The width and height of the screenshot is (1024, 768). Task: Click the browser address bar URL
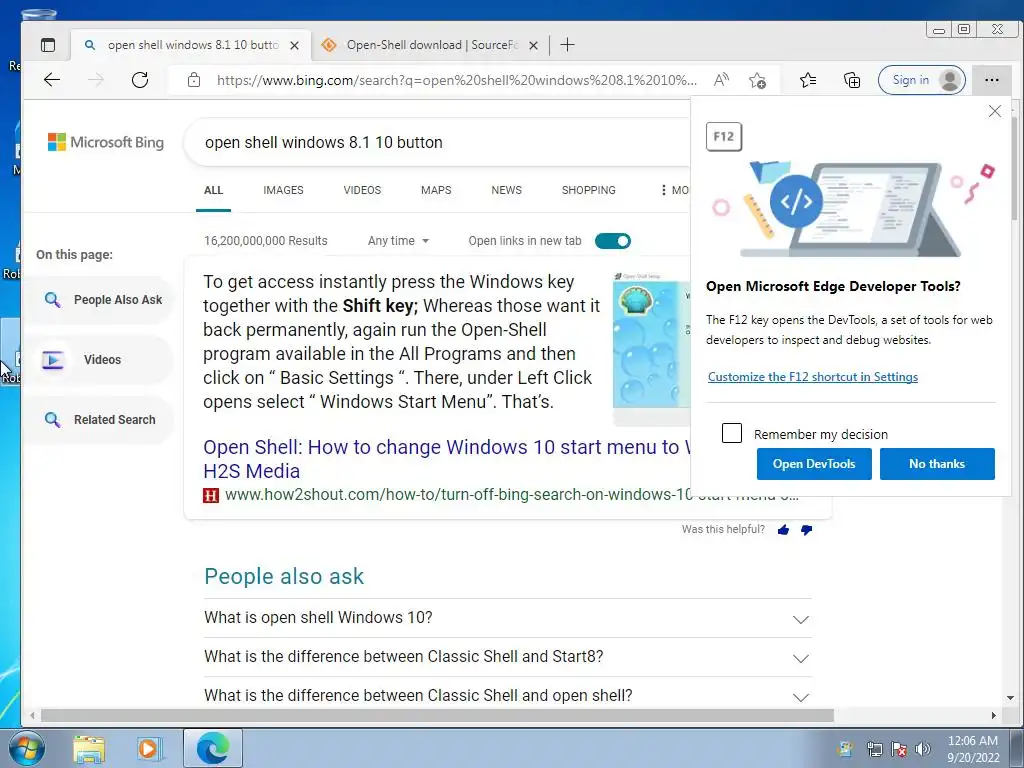pos(457,80)
